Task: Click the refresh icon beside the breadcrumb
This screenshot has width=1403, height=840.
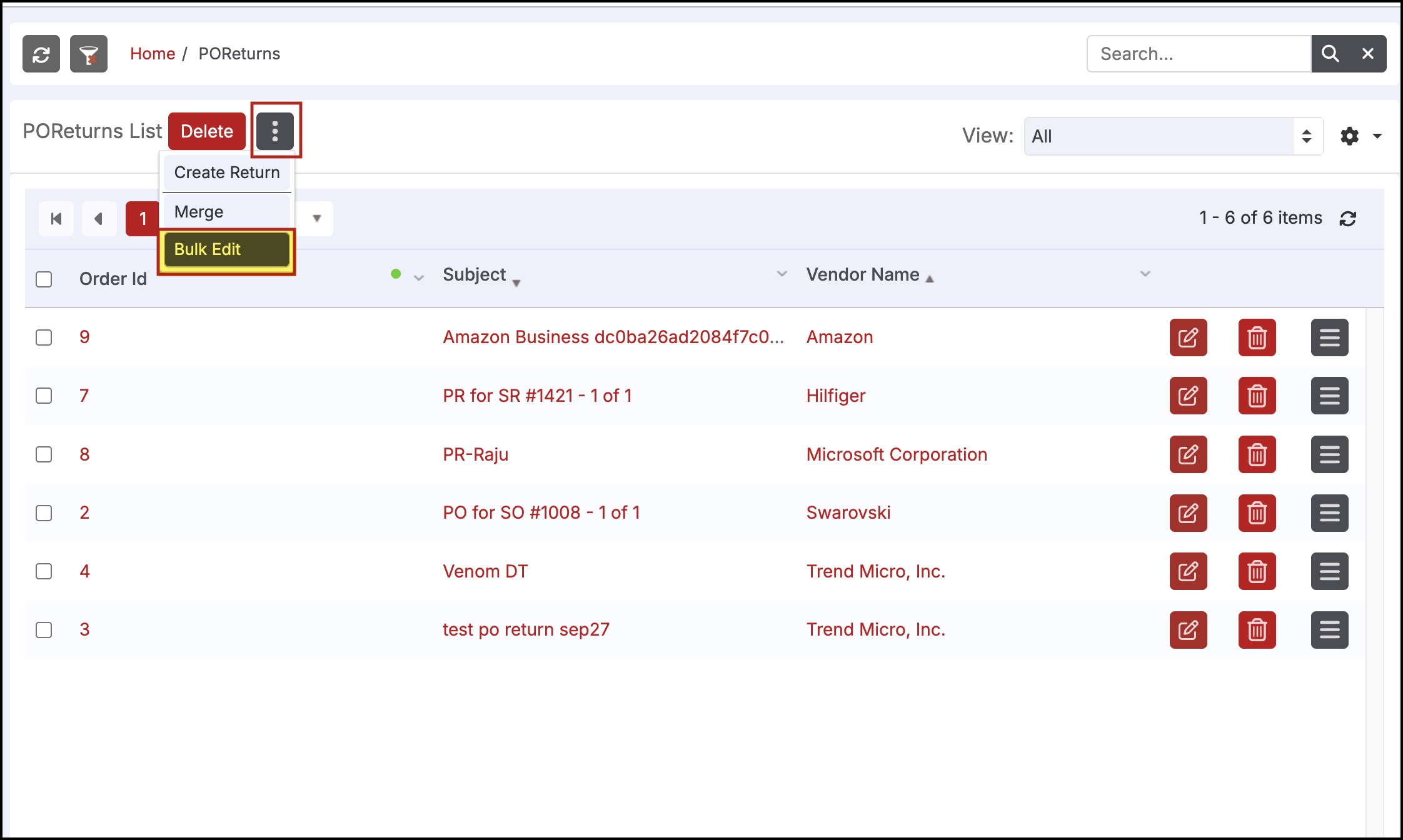Action: 41,54
